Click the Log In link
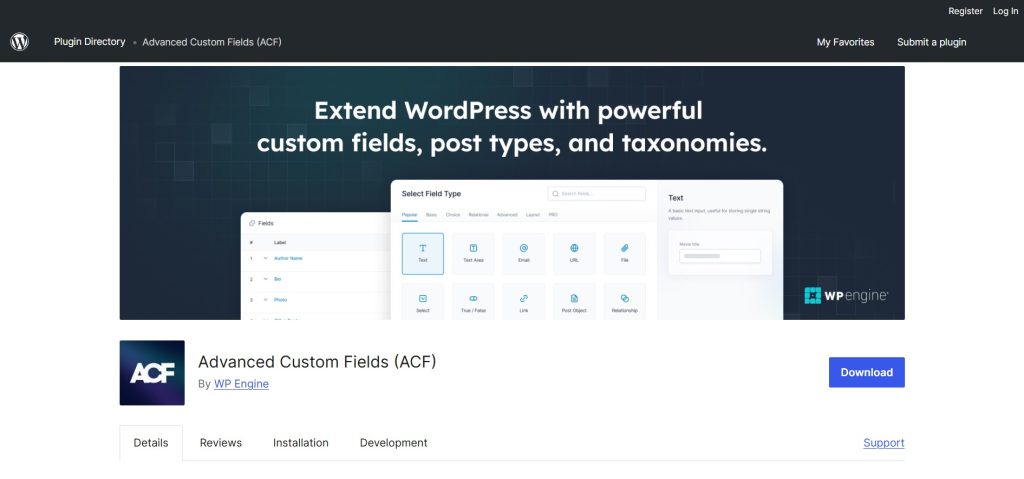This screenshot has width=1024, height=479. coord(1005,11)
